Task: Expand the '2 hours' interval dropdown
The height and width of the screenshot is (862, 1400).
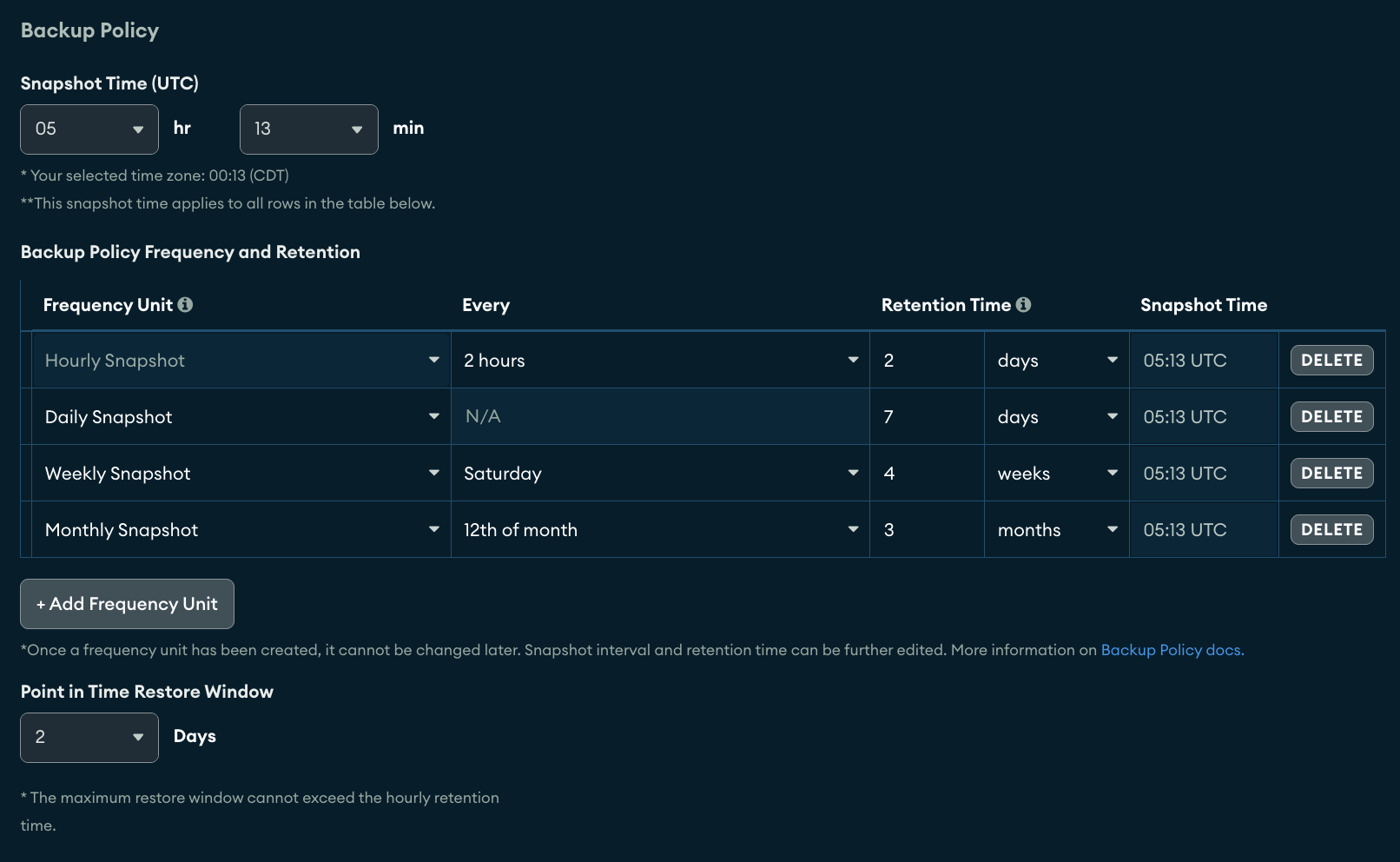Action: [660, 361]
